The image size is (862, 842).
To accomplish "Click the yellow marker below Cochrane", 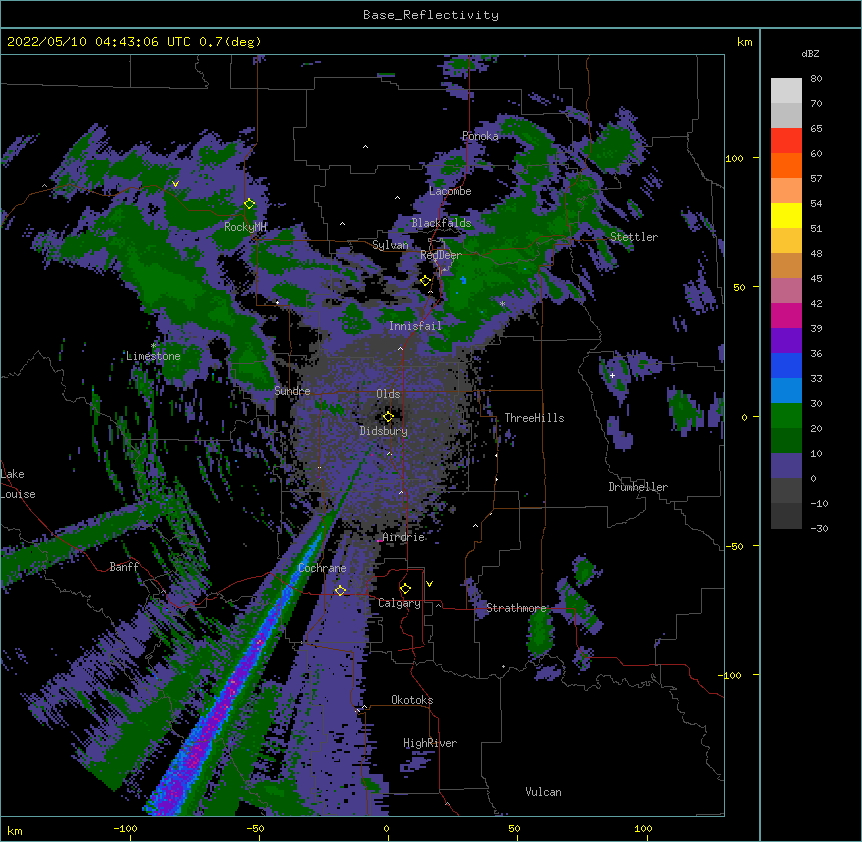I will (x=340, y=591).
